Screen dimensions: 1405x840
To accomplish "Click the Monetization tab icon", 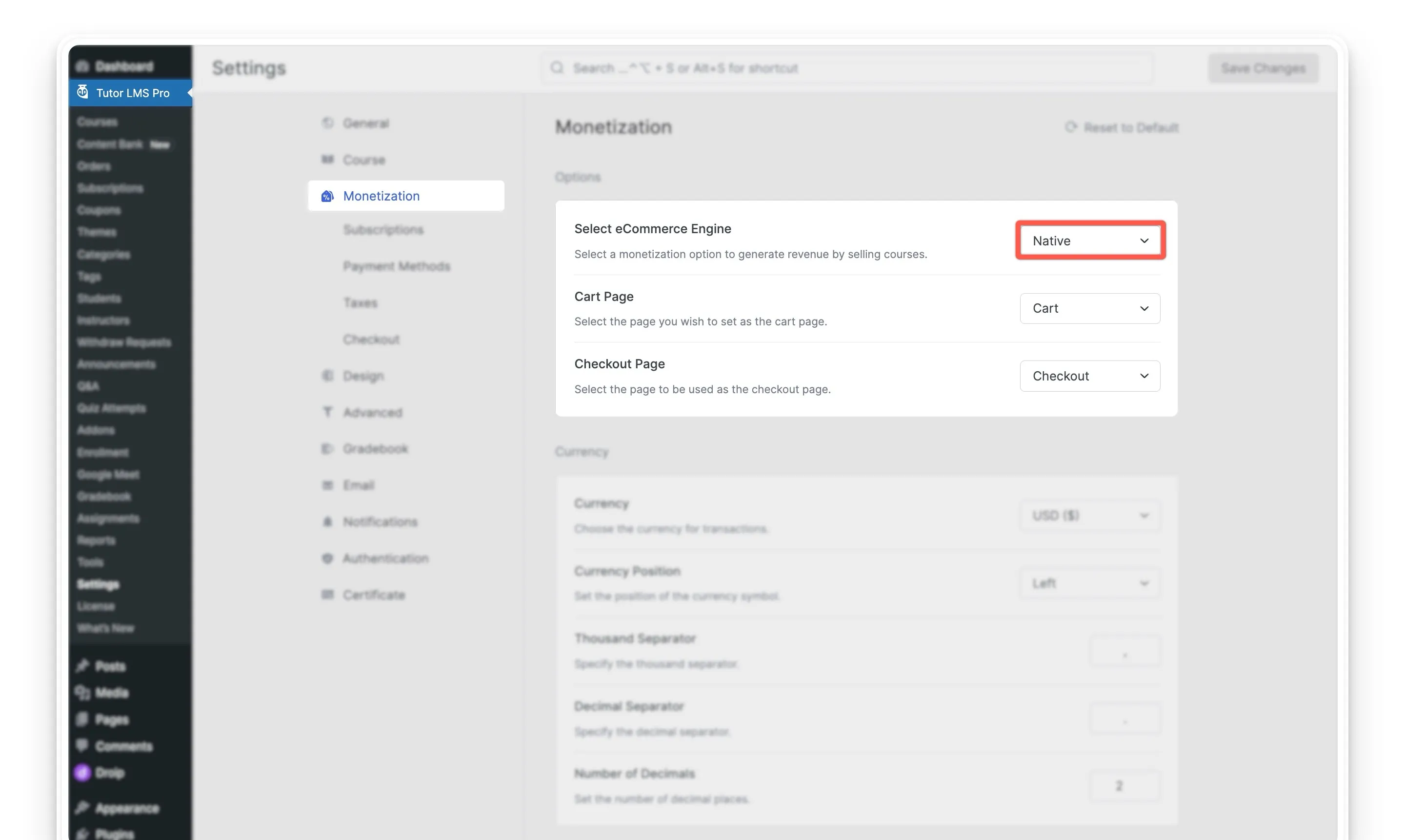I will (x=327, y=196).
